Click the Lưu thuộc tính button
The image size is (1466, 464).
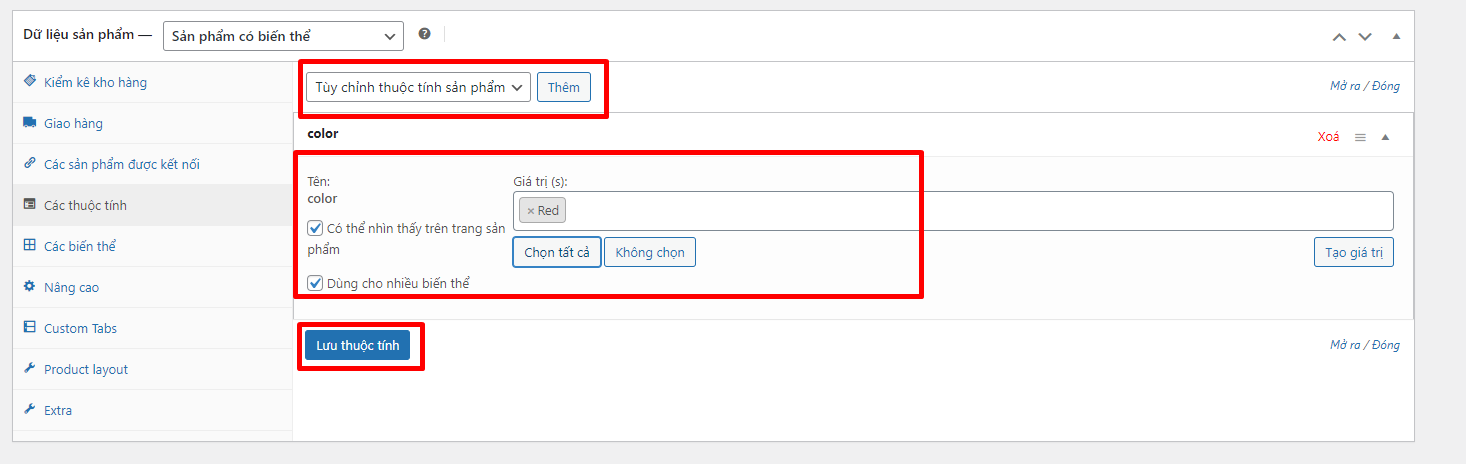[357, 345]
